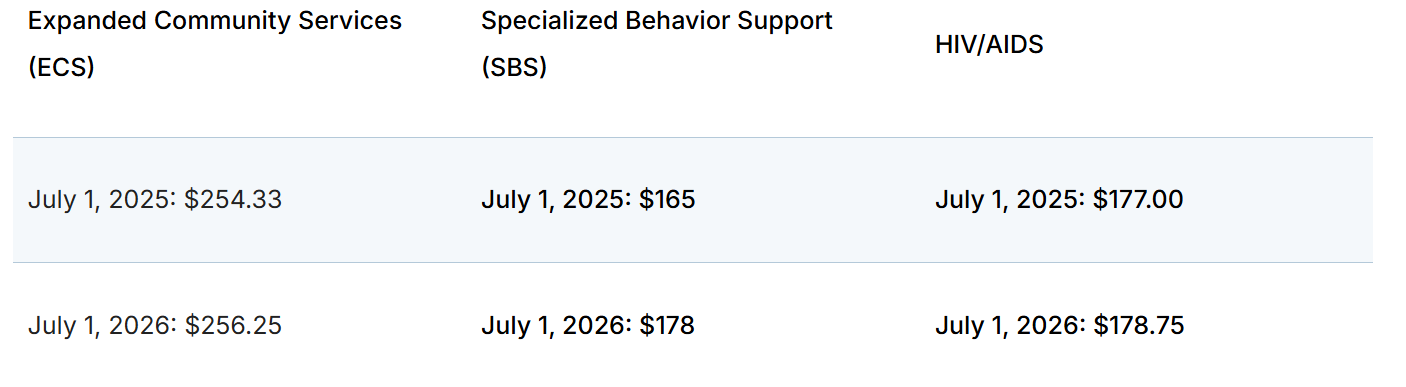Image resolution: width=1406 pixels, height=387 pixels.
Task: Click the $177.00 HIV/AIDS rate amount
Action: pyautogui.click(x=1138, y=200)
